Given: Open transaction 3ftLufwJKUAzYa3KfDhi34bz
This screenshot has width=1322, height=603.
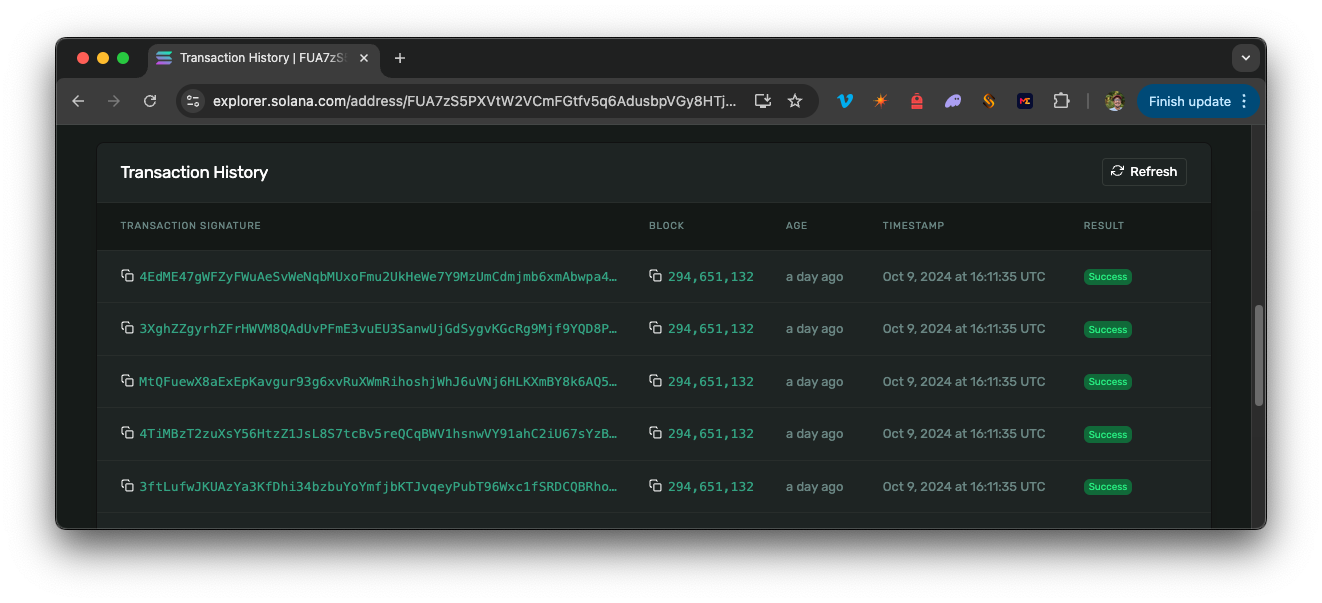Looking at the screenshot, I should click(x=378, y=487).
